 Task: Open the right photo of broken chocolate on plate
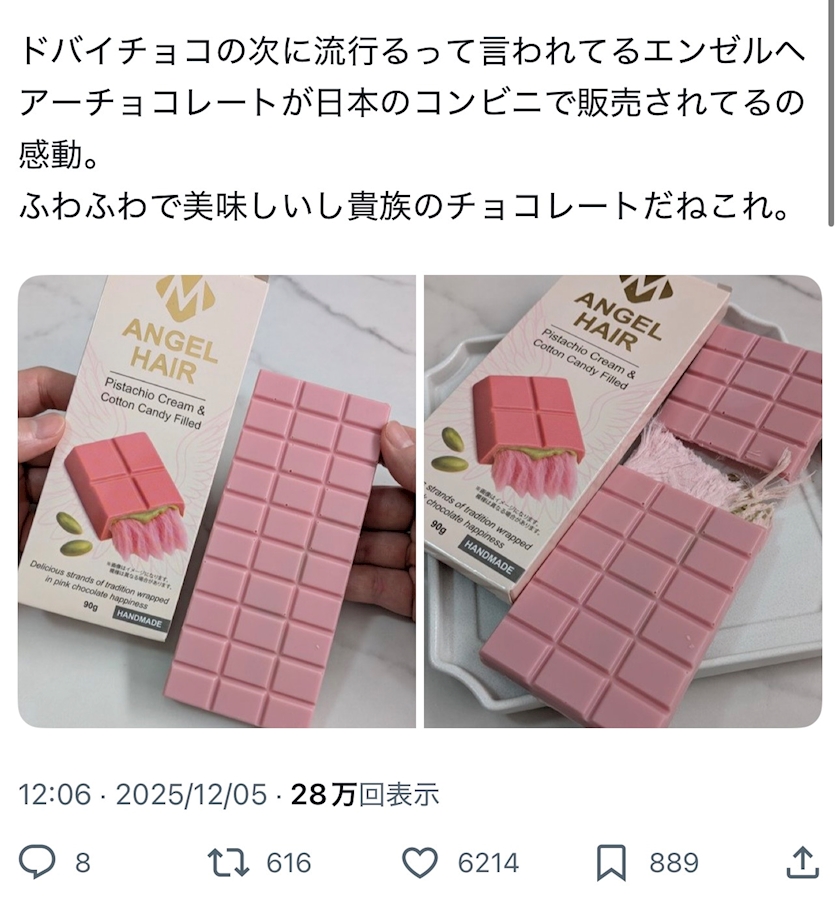click(623, 501)
